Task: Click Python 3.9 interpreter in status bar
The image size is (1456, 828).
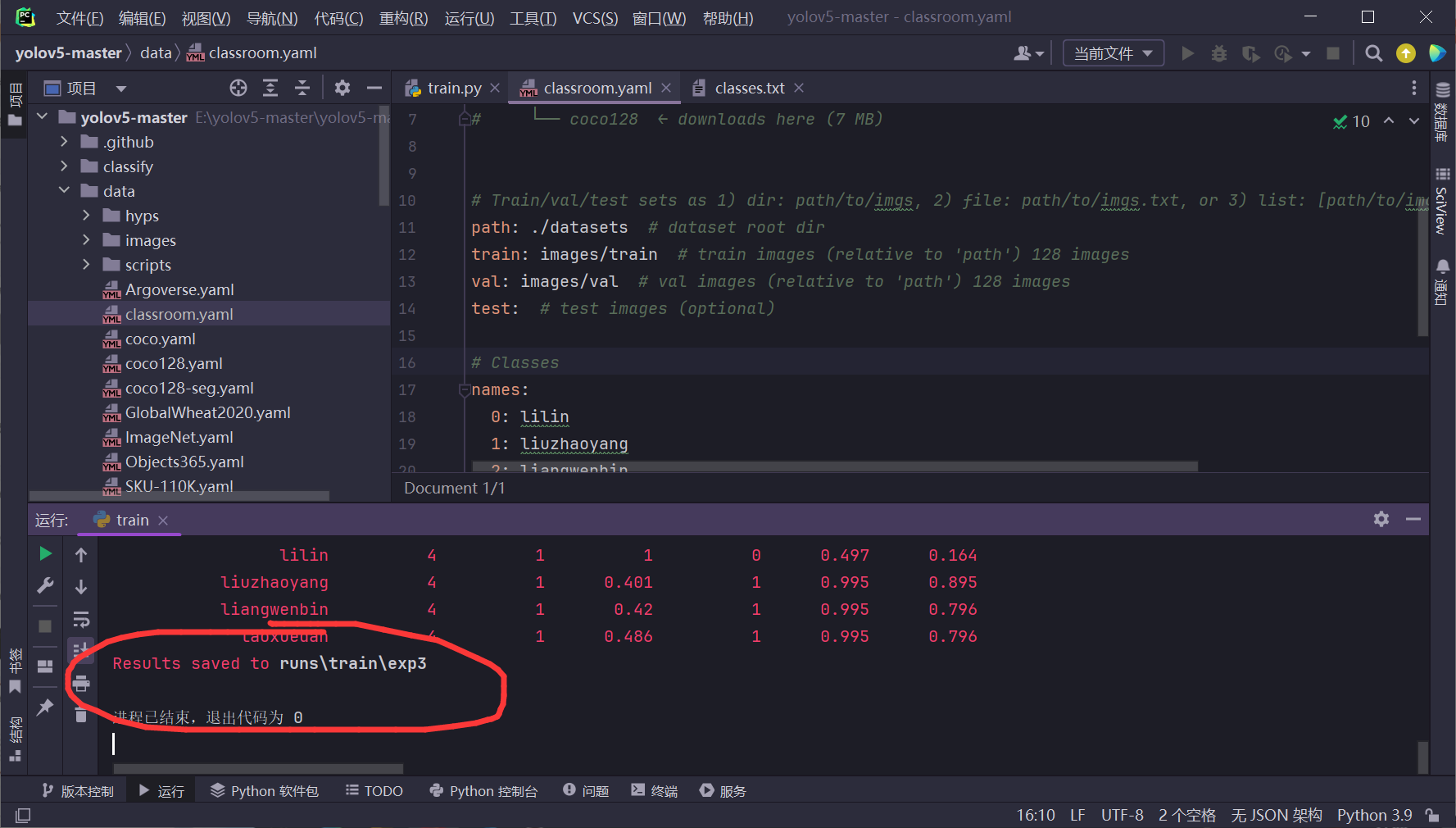Action: (x=1374, y=815)
